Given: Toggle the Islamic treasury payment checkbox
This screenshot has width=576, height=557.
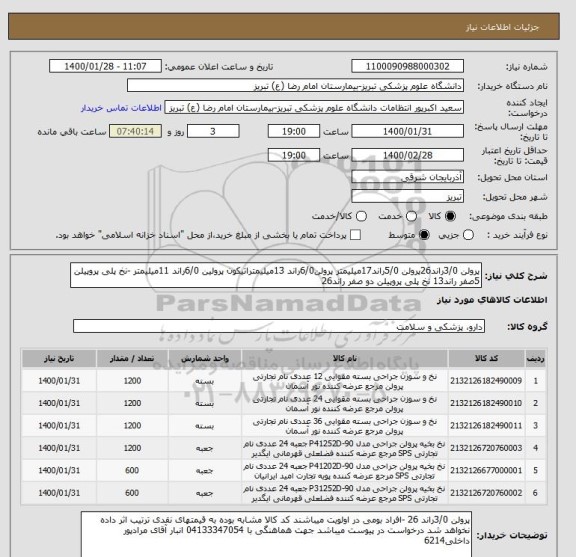Looking at the screenshot, I should (355, 235).
